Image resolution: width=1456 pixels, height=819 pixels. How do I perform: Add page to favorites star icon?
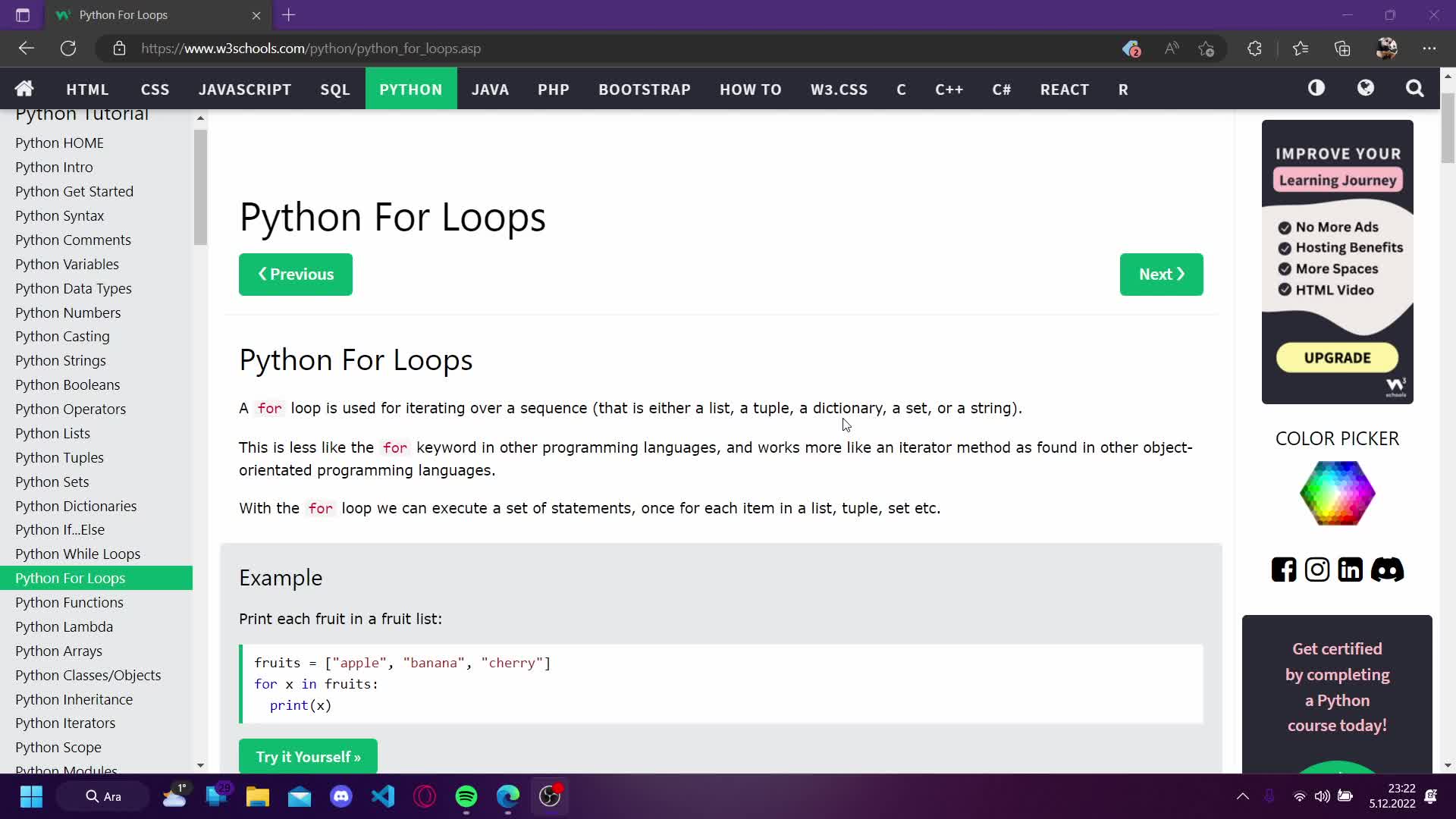pyautogui.click(x=1207, y=49)
